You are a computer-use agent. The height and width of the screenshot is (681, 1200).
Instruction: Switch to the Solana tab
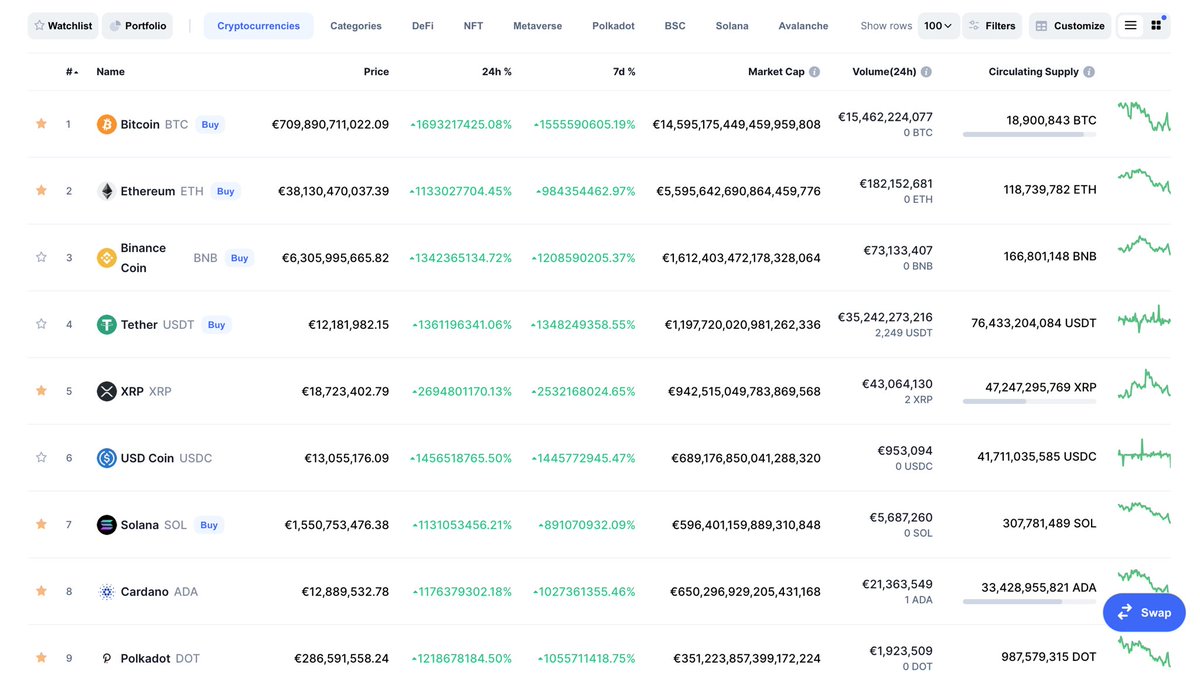pos(732,26)
